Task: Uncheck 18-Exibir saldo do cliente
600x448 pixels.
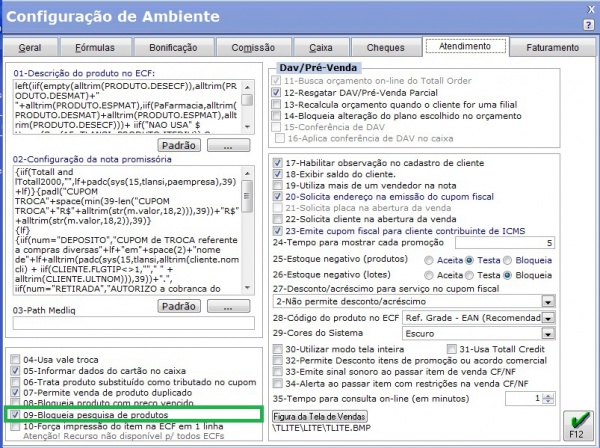Action: tap(277, 174)
